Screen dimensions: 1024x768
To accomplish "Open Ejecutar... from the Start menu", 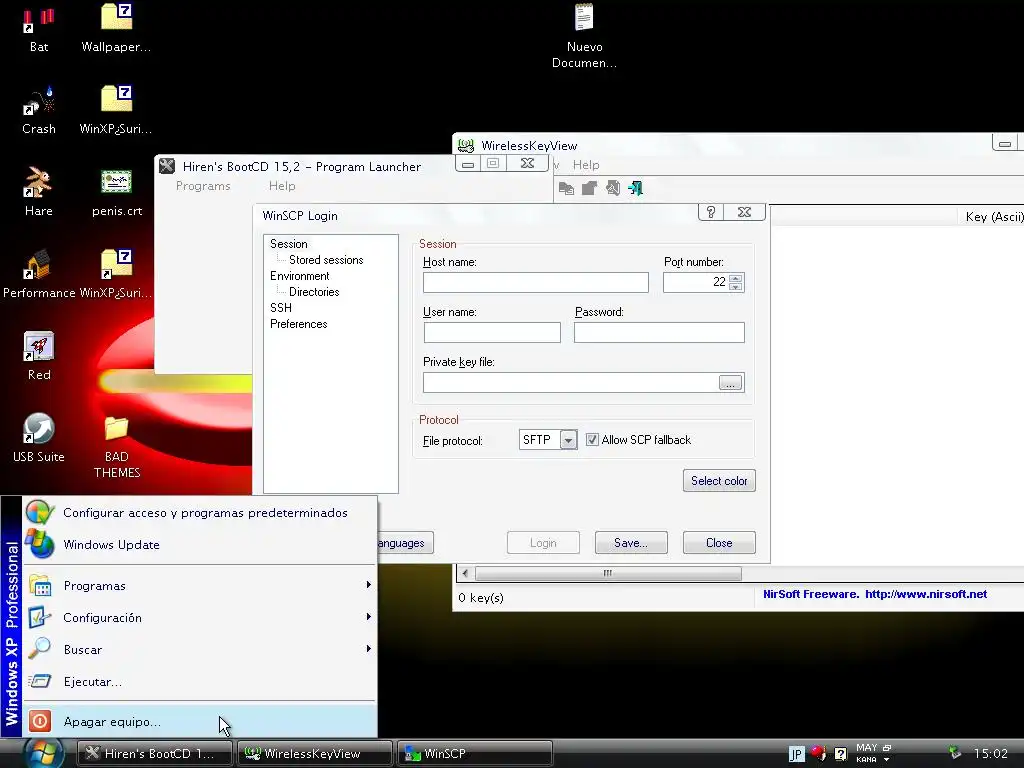I will point(200,681).
